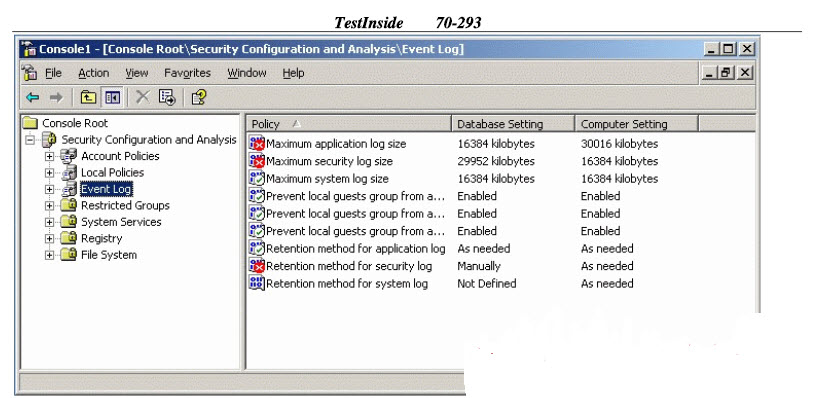Open the File menu

53,73
